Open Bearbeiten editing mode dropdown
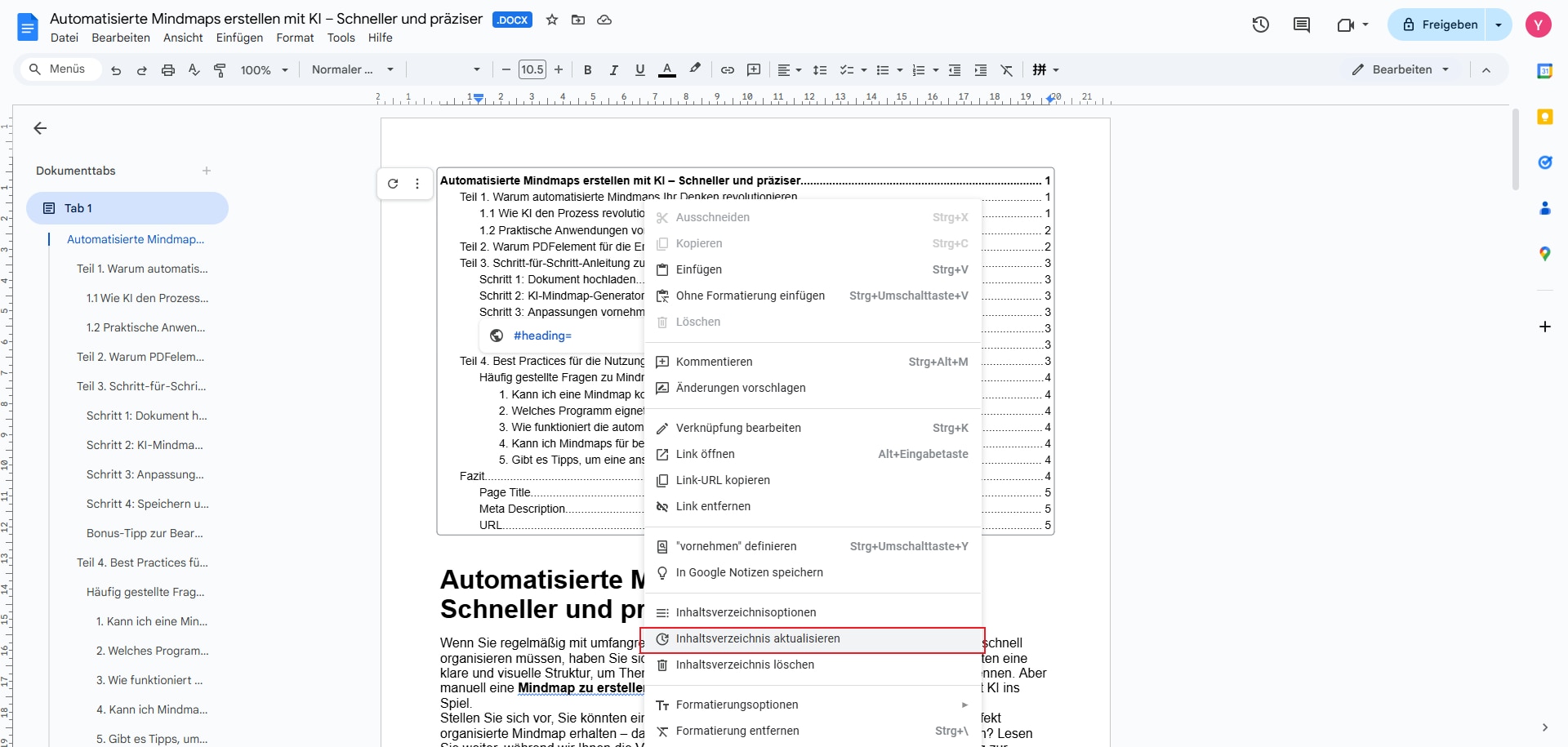Viewport: 1568px width, 747px height. point(1401,70)
